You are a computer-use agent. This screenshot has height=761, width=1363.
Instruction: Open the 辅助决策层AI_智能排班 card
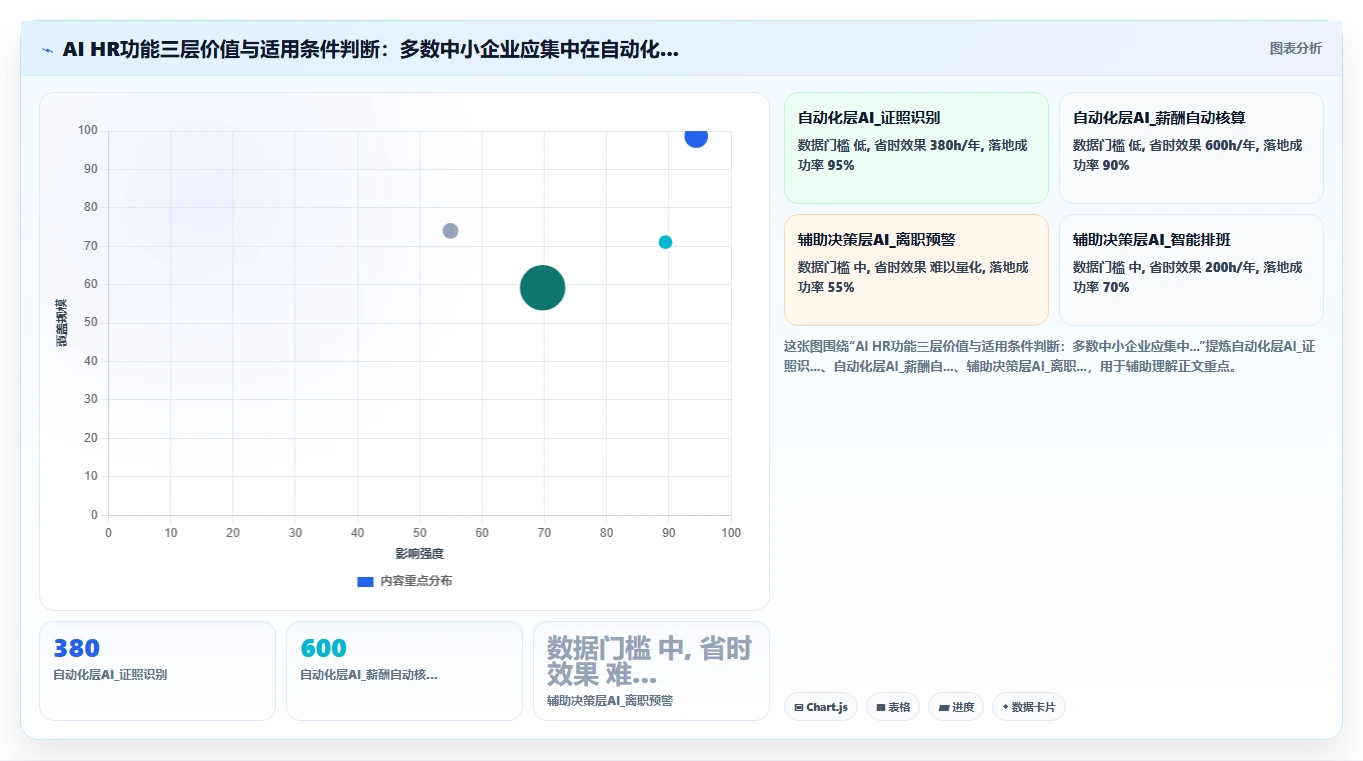point(1191,270)
